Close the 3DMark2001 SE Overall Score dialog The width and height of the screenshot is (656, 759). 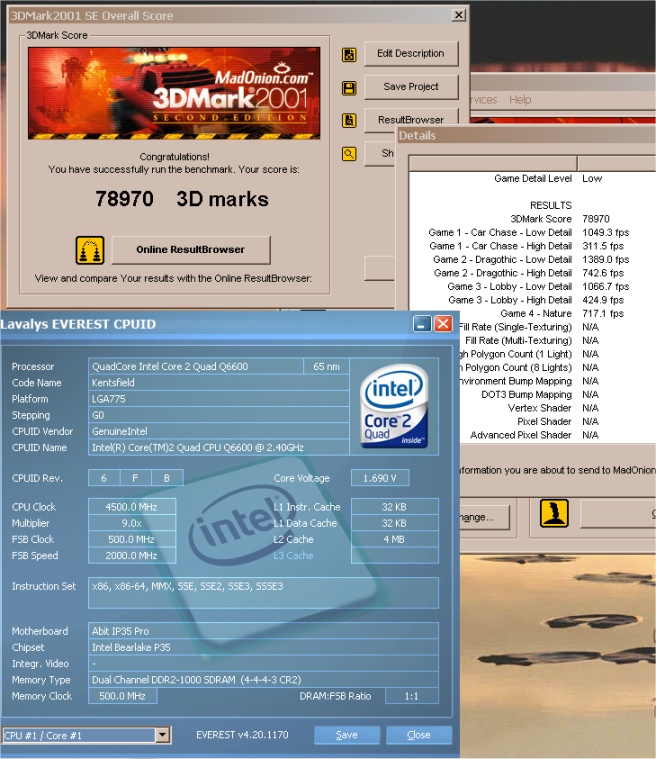(x=458, y=15)
